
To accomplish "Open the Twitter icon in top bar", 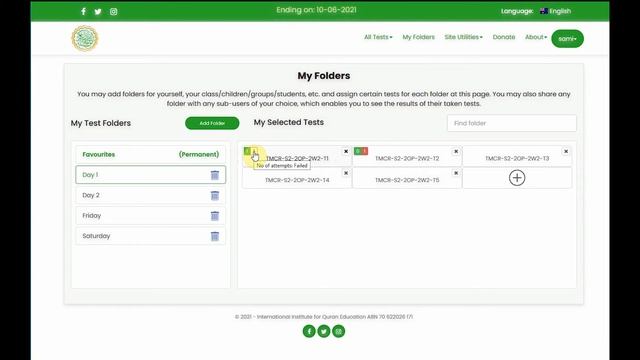I will point(98,11).
